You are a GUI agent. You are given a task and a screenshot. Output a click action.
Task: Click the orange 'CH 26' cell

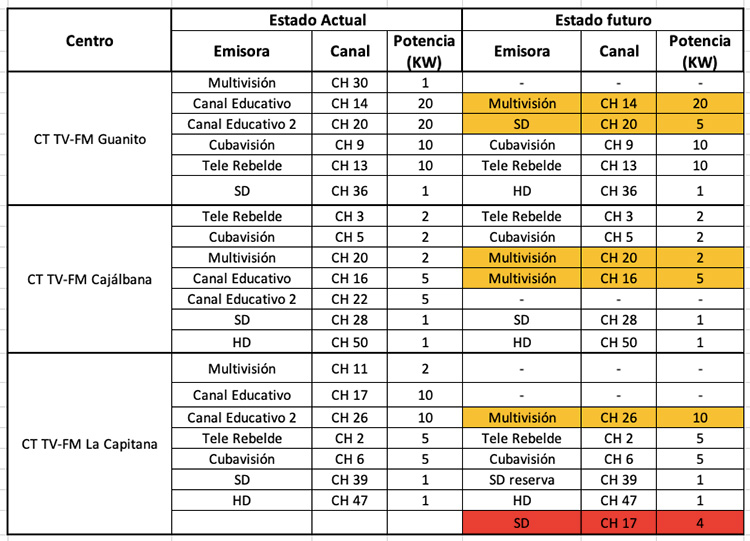(x=618, y=417)
